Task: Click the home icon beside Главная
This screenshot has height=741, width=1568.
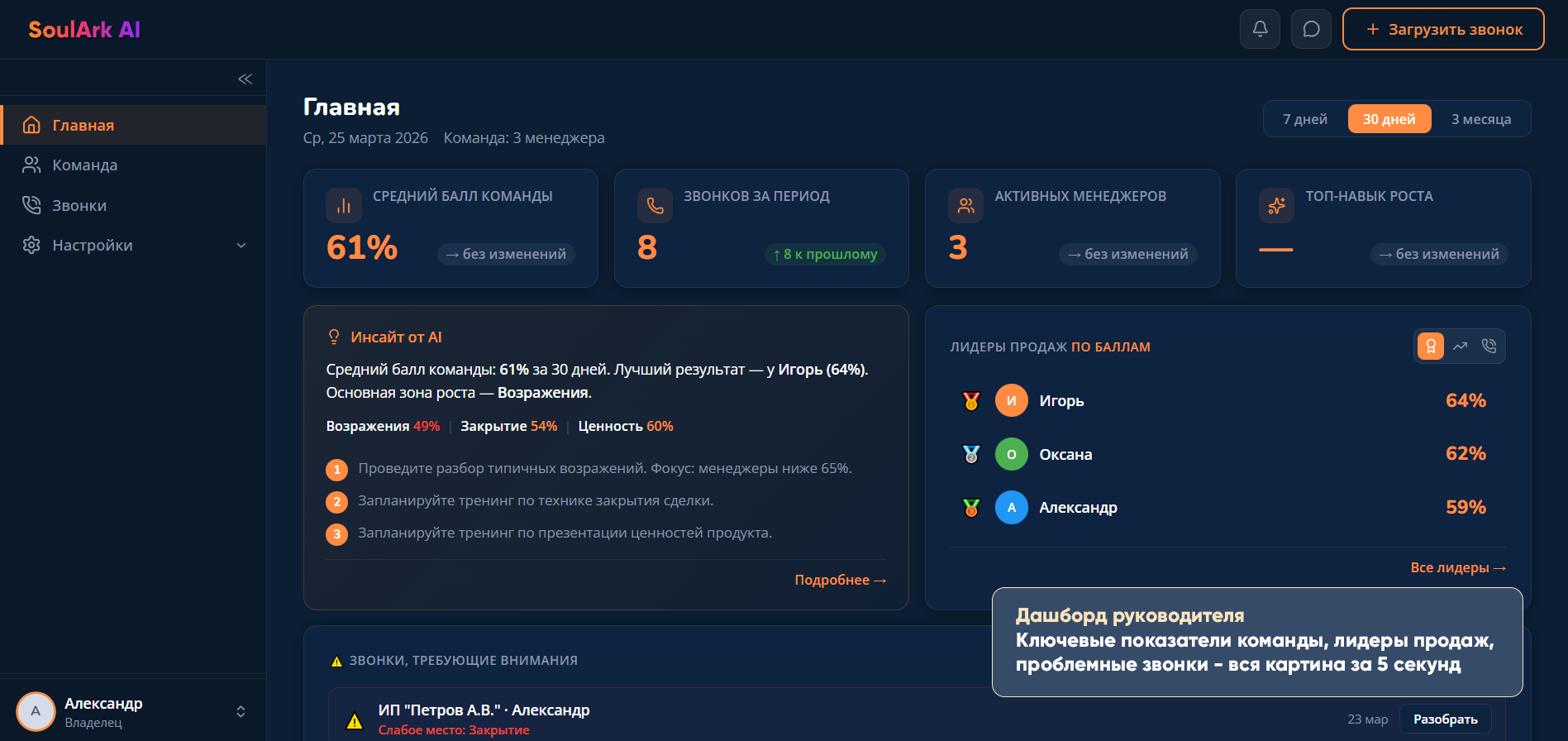Action: tap(31, 125)
